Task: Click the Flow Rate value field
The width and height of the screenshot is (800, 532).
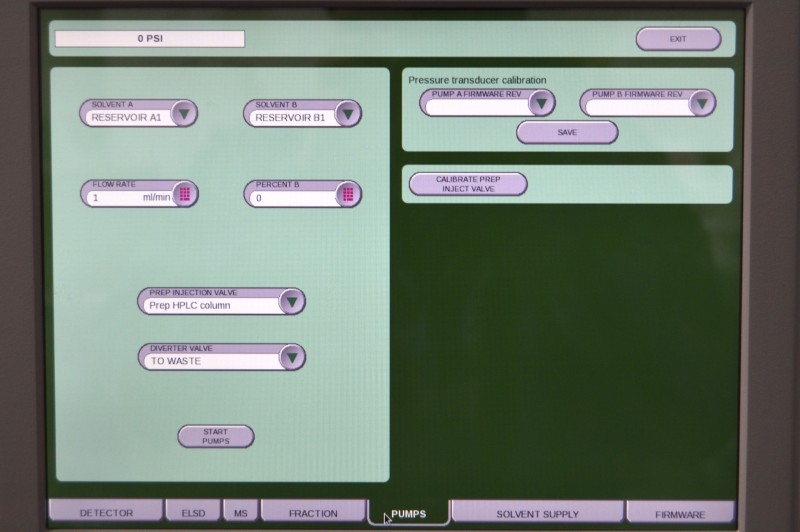Action: coord(125,198)
